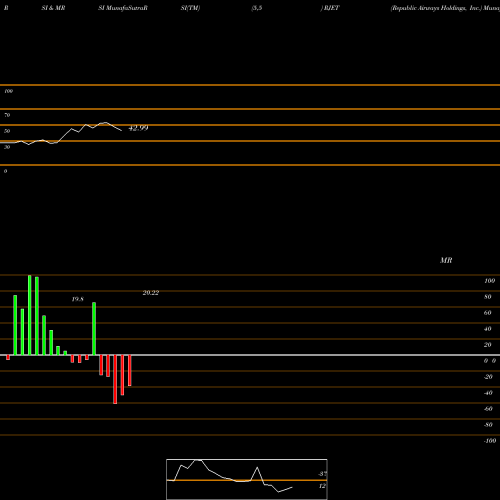Click the 0 level label on RSI axis
The image size is (500, 500).
[5, 171]
